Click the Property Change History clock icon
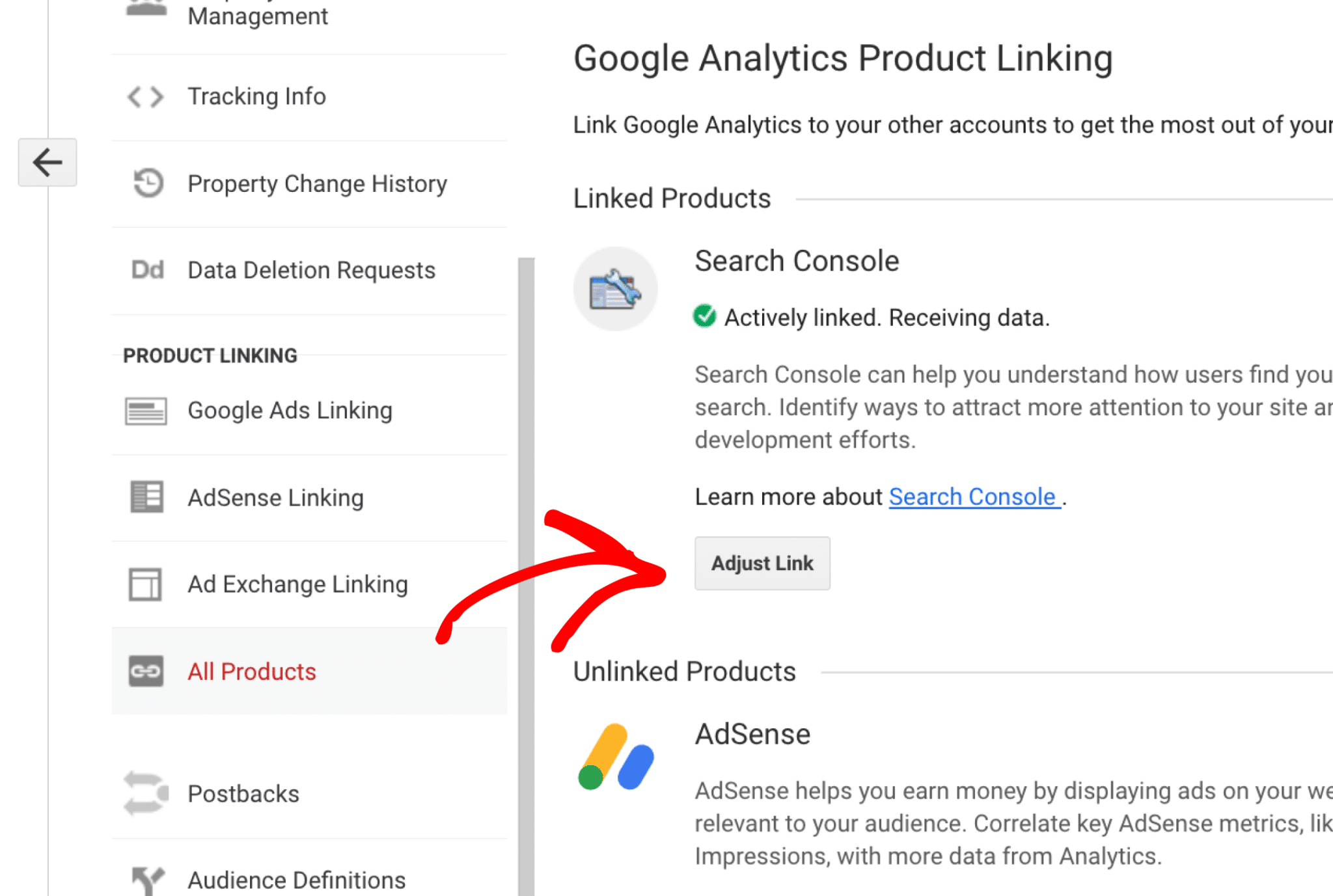1333x896 pixels. point(148,183)
